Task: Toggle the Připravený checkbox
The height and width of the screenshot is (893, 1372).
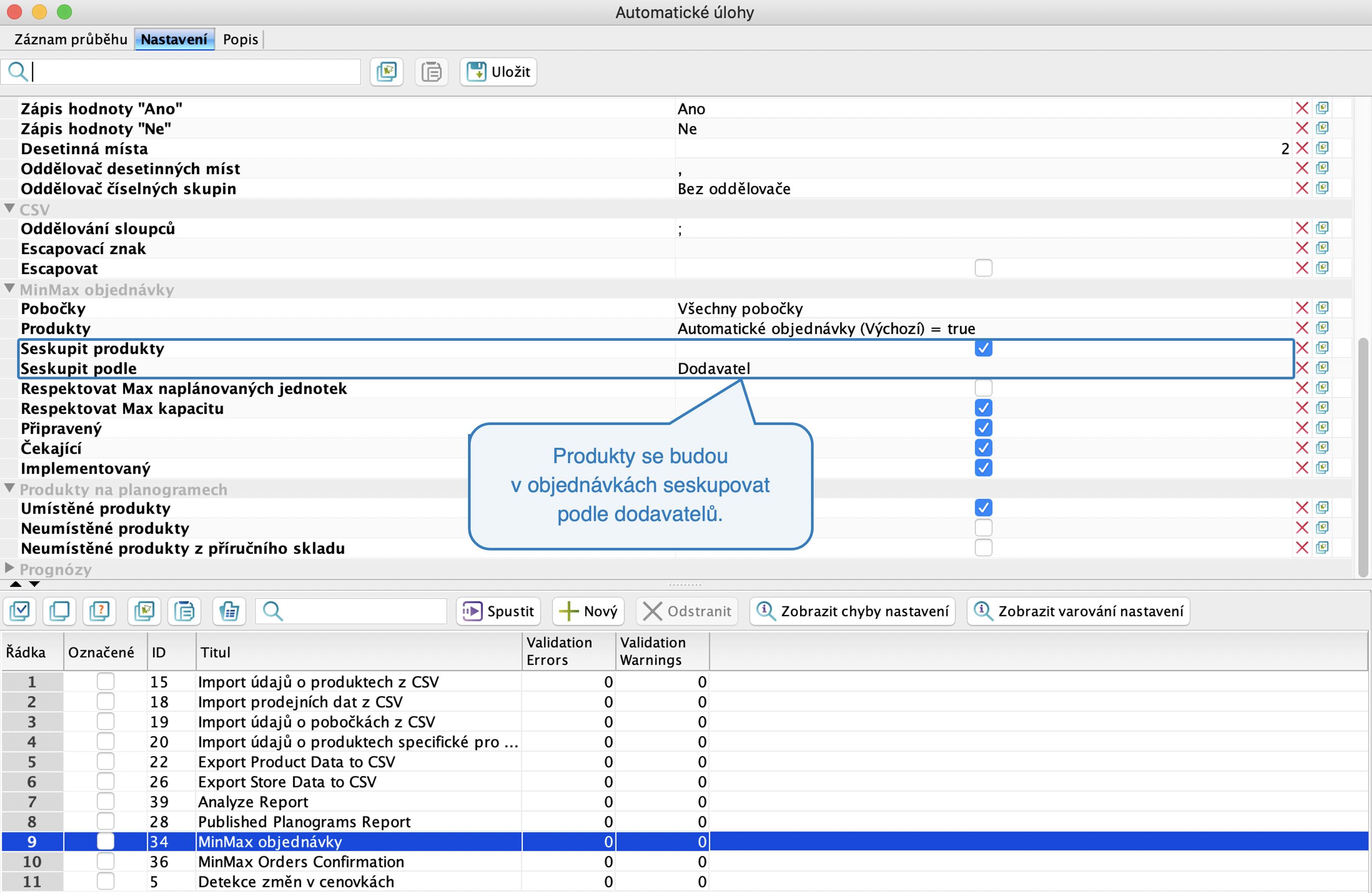Action: point(983,428)
